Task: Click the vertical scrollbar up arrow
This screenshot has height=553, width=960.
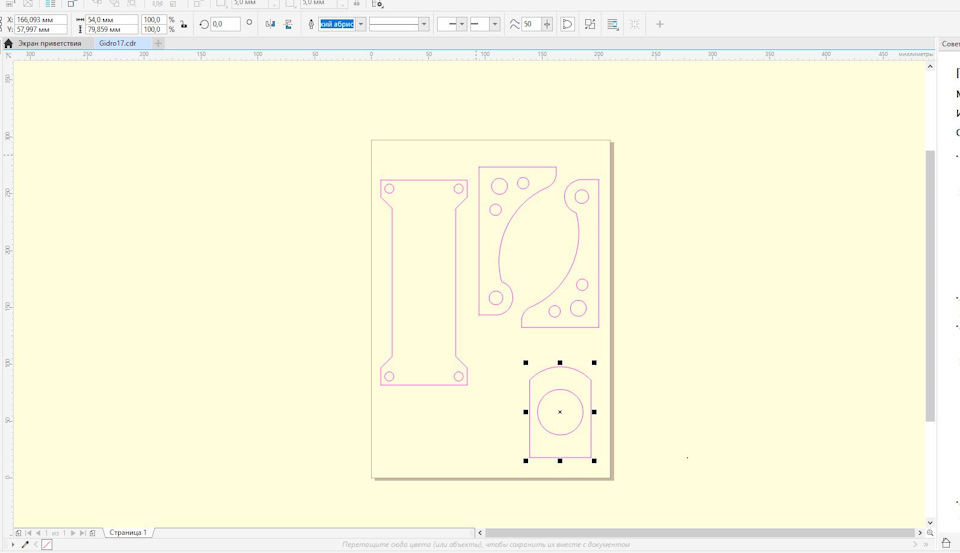Action: (x=930, y=66)
